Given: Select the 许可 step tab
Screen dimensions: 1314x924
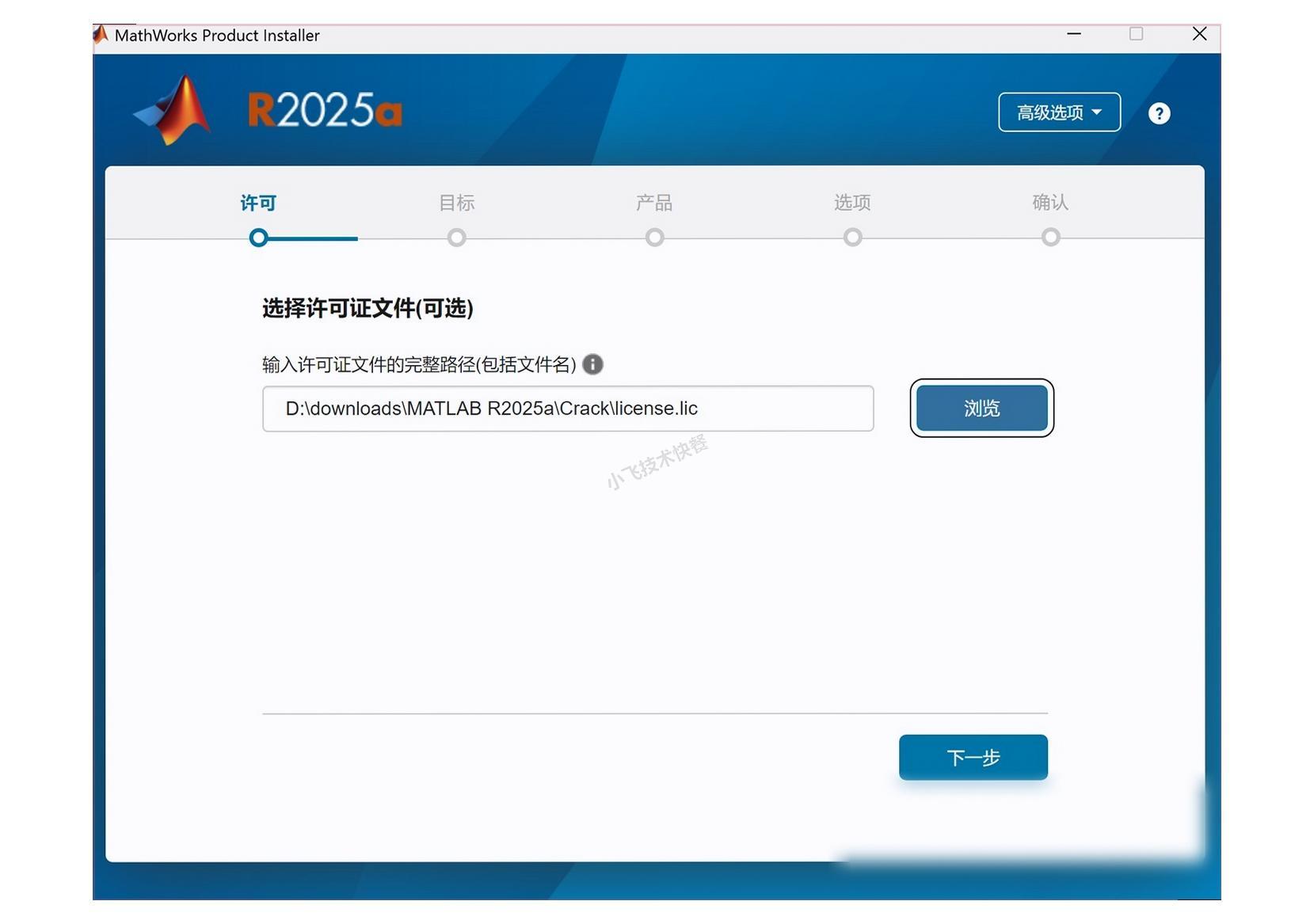Looking at the screenshot, I should pyautogui.click(x=258, y=203).
